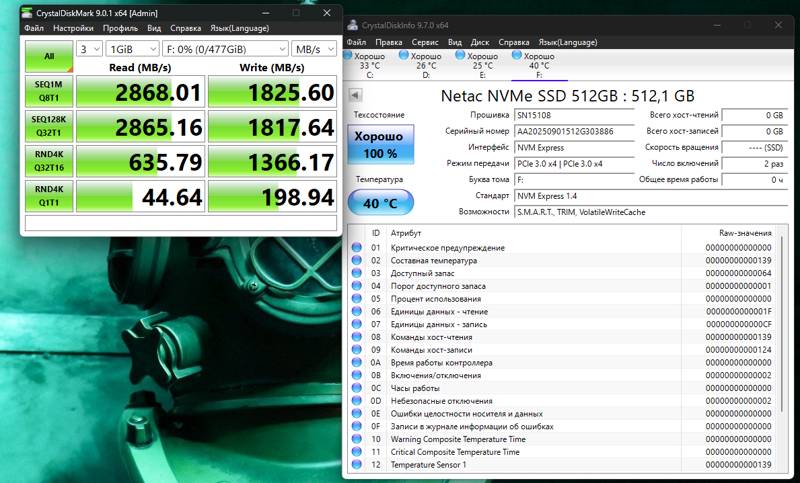Click the green All benchmark button
Viewport: 800px width, 483px height.
(x=46, y=54)
